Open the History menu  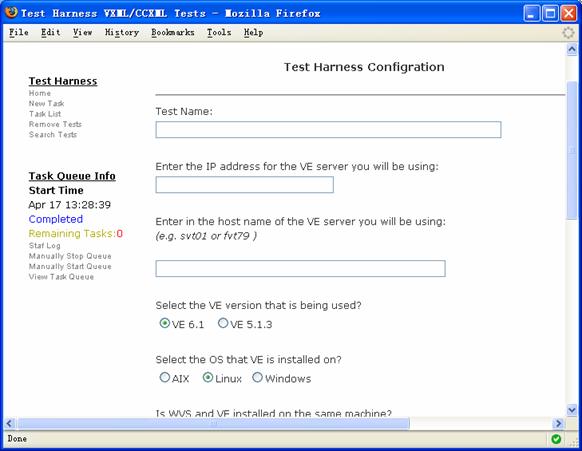tap(122, 33)
